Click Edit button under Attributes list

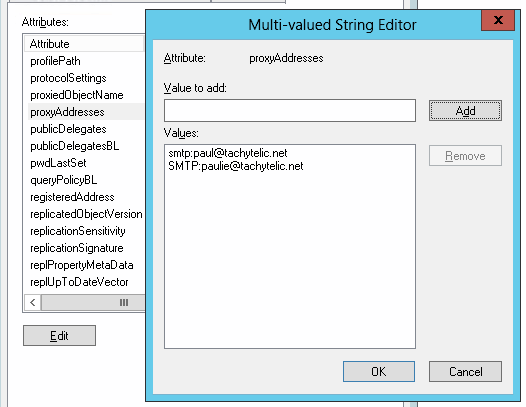click(59, 336)
